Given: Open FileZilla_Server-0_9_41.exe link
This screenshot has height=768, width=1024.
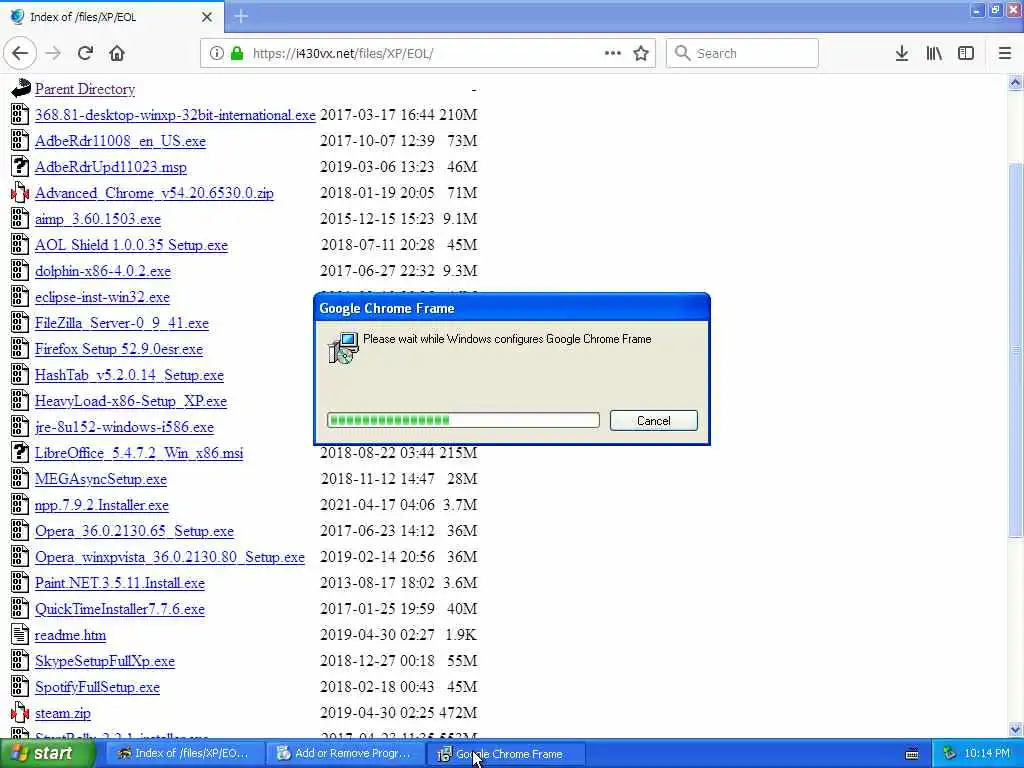Looking at the screenshot, I should [121, 323].
